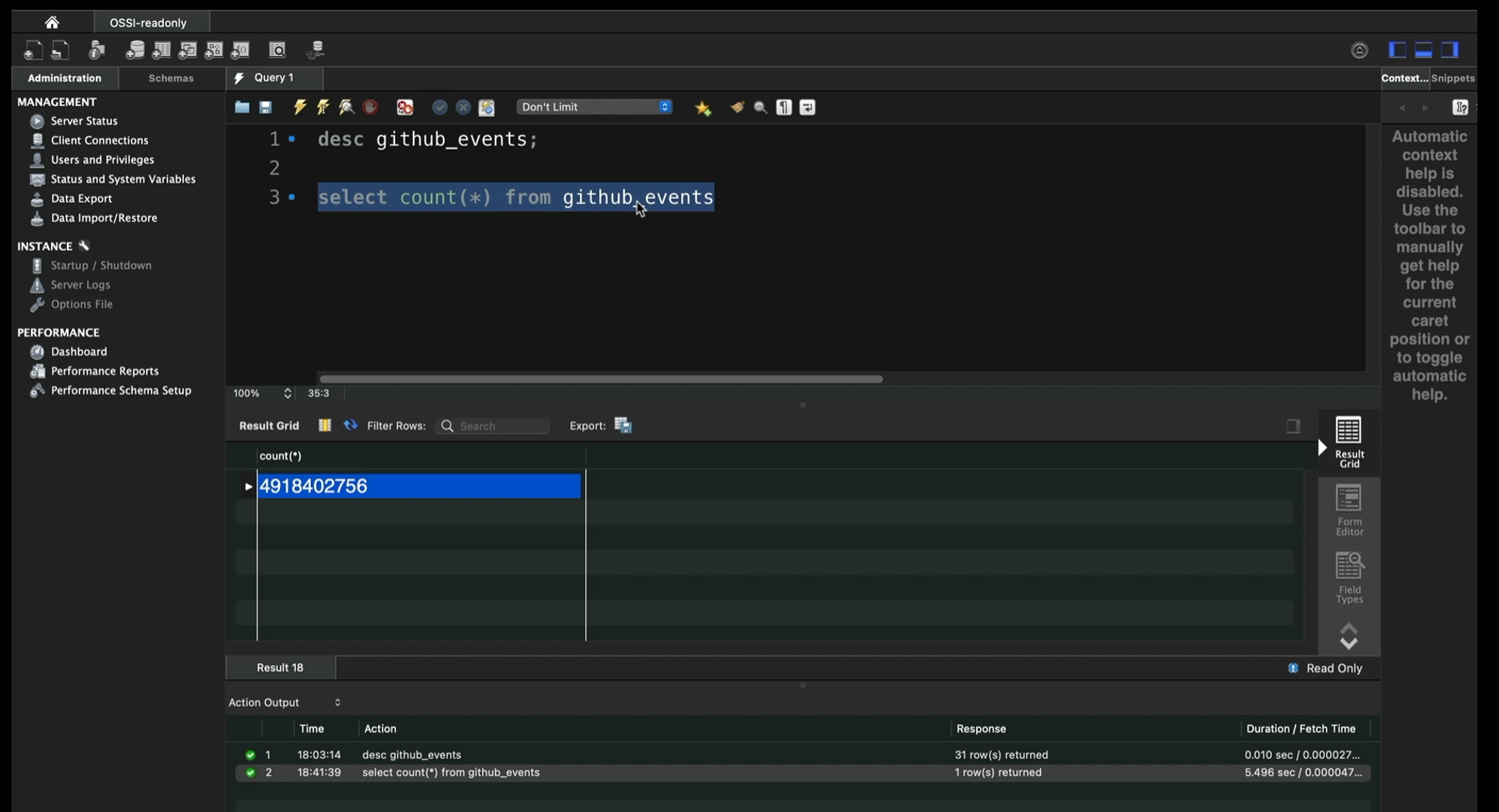Image resolution: width=1499 pixels, height=812 pixels.
Task: Toggle continue on error execution
Action: pos(405,107)
